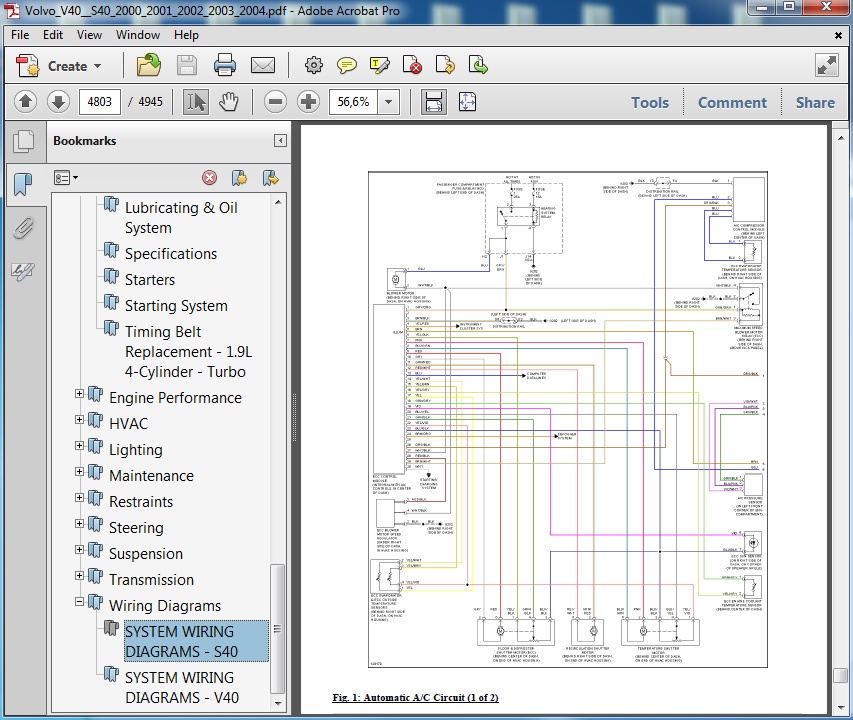Expand the Suspension bookmark
This screenshot has height=720, width=853.
point(79,549)
